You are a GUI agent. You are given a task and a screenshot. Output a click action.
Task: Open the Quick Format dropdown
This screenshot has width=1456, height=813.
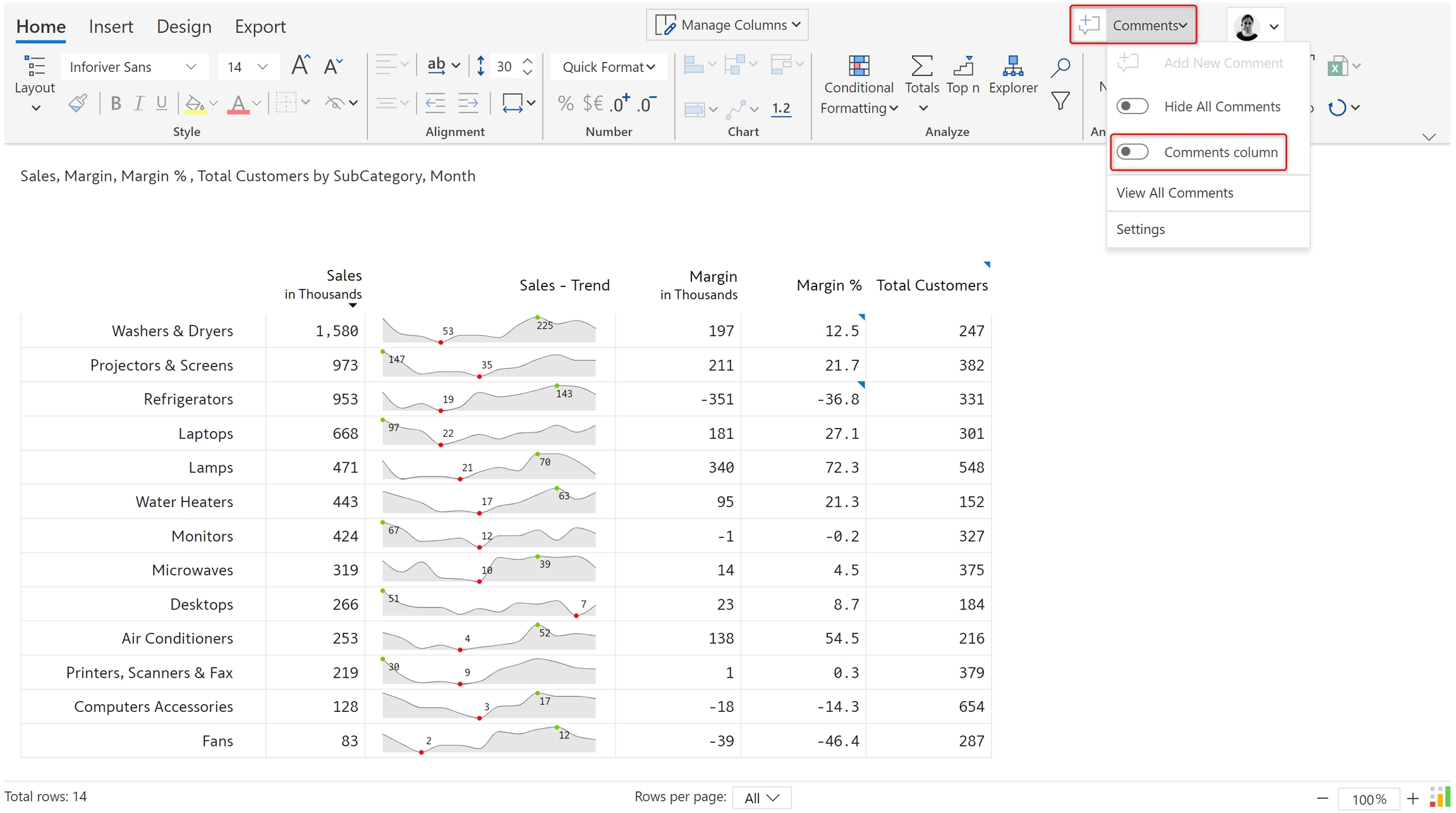pos(608,67)
